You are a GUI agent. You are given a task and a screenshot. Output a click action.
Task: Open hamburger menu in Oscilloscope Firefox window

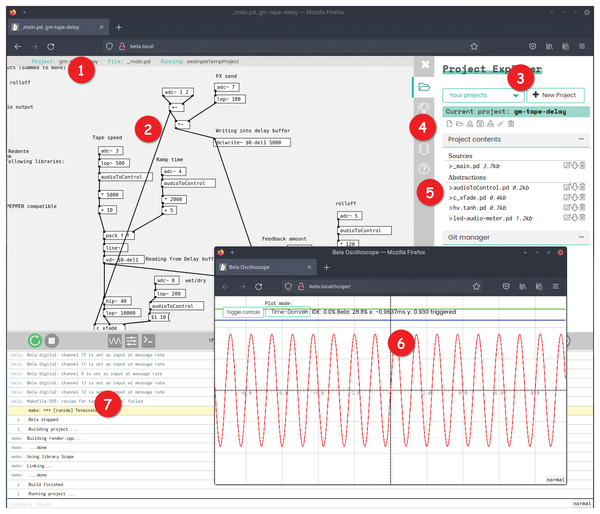(556, 286)
